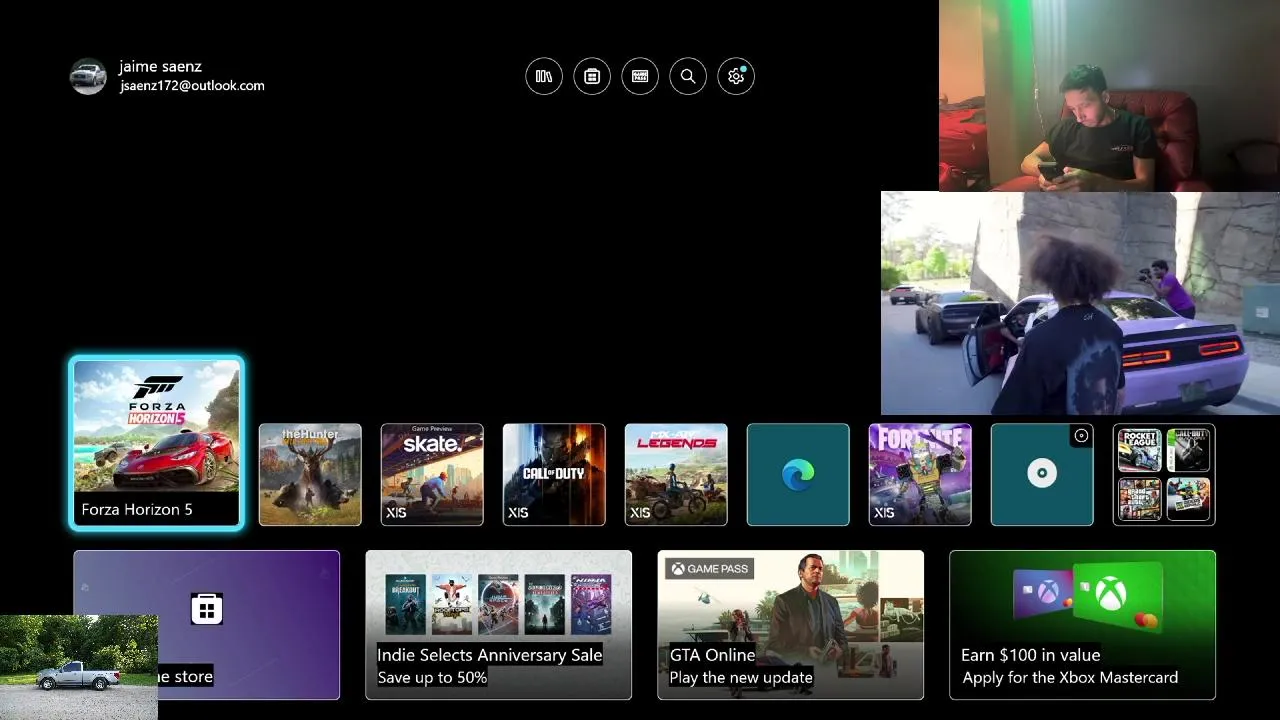Open Indie Selects Anniversary Sale card
The height and width of the screenshot is (720, 1280).
(x=498, y=625)
